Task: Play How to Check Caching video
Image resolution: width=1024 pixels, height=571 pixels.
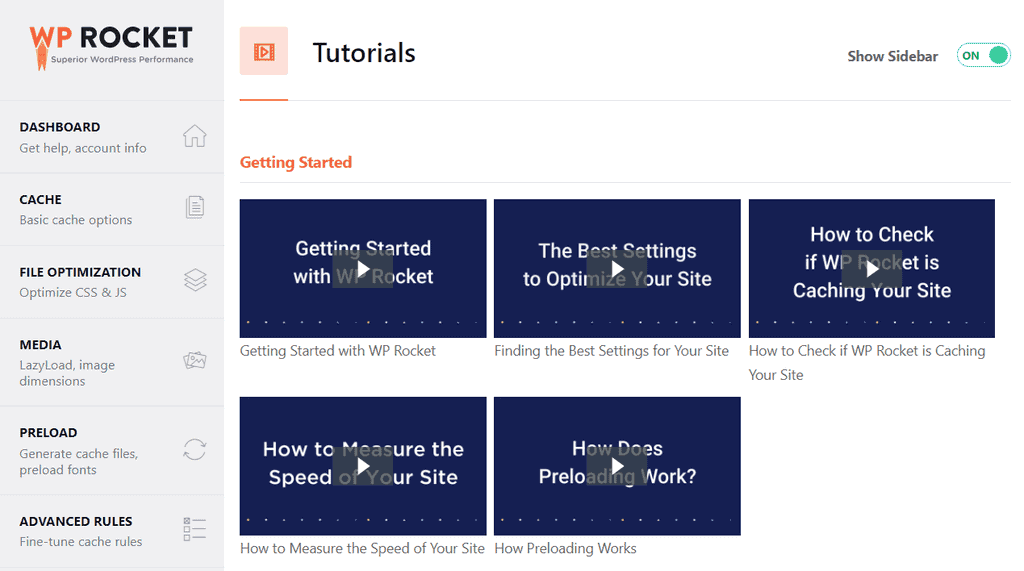Action: [x=872, y=269]
